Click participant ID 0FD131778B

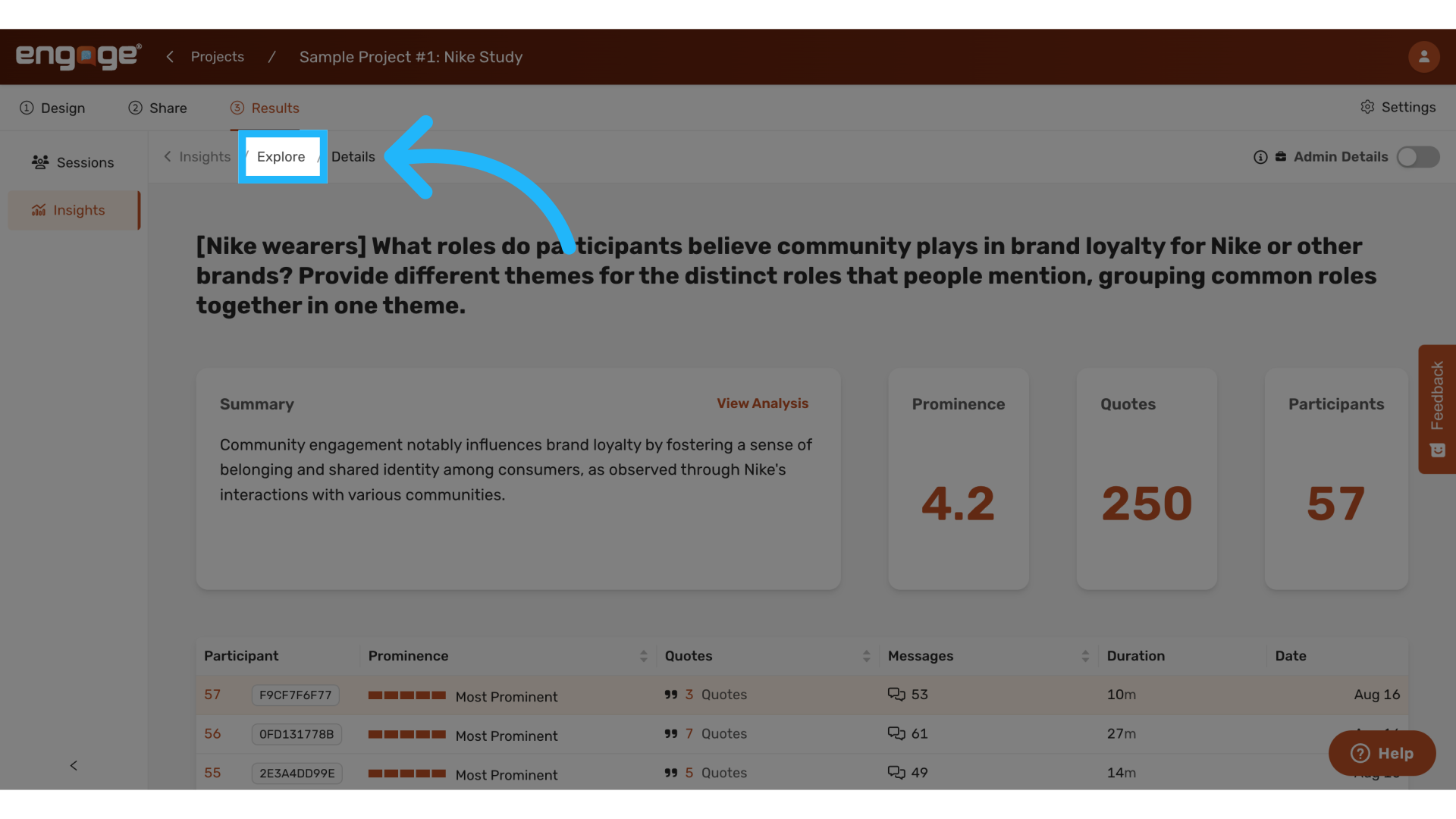point(297,734)
